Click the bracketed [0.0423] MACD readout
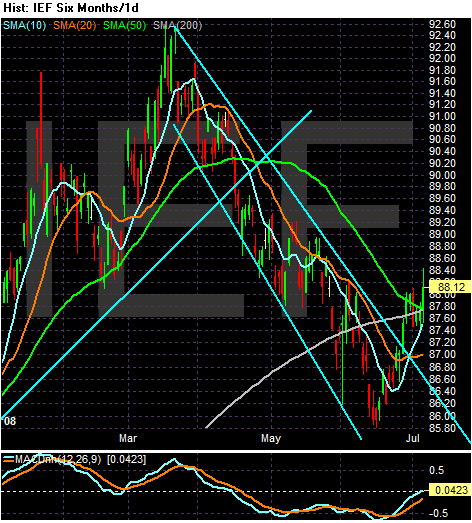 [126, 459]
